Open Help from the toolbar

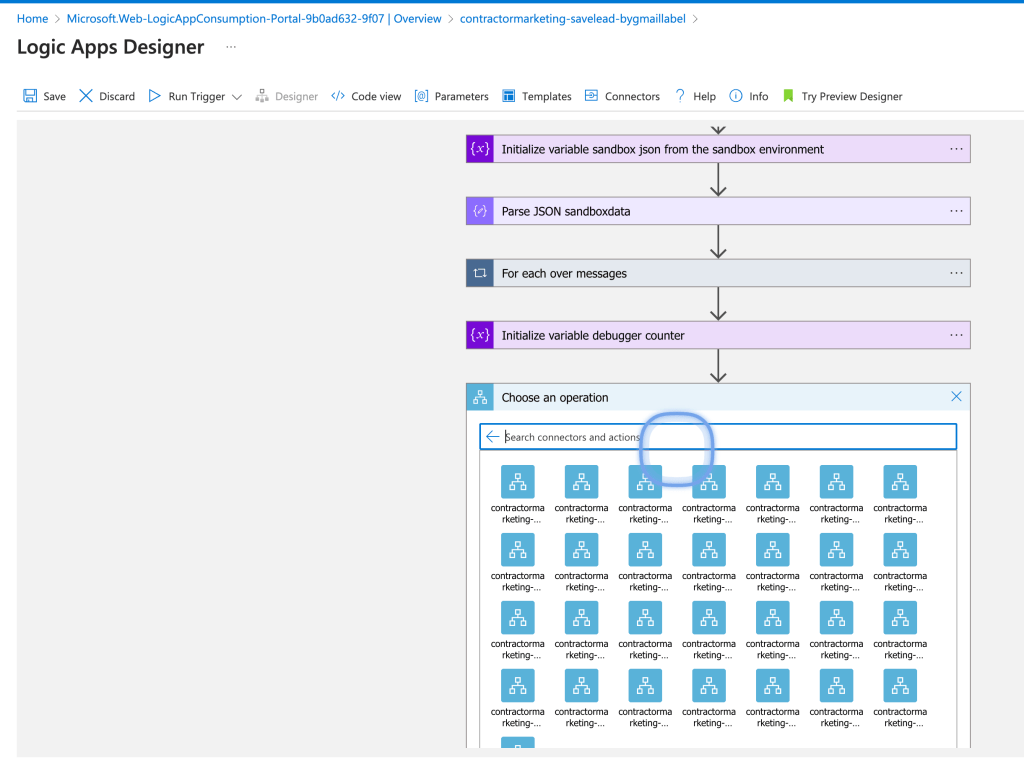tap(696, 96)
